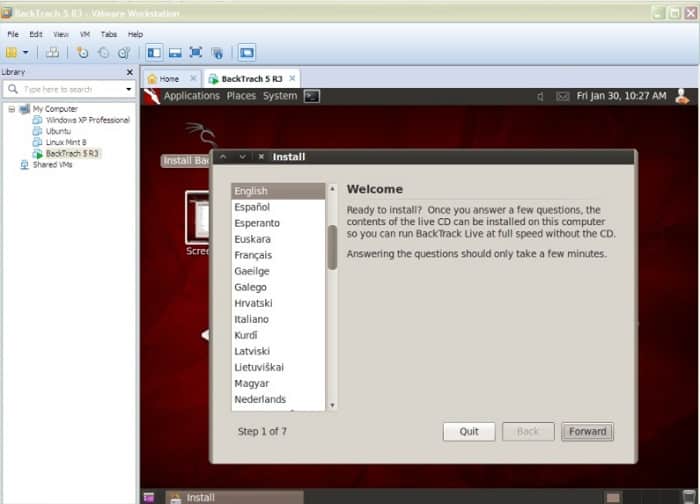Select Español in language list
Screen dimensions: 700x504
click(279, 207)
